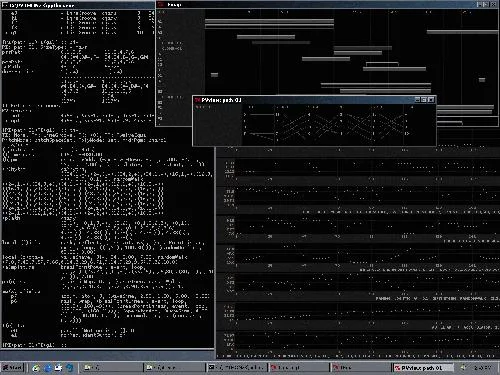Activate the second folder window taskbar button
Viewport: 500px width, 375px height.
tap(175, 367)
